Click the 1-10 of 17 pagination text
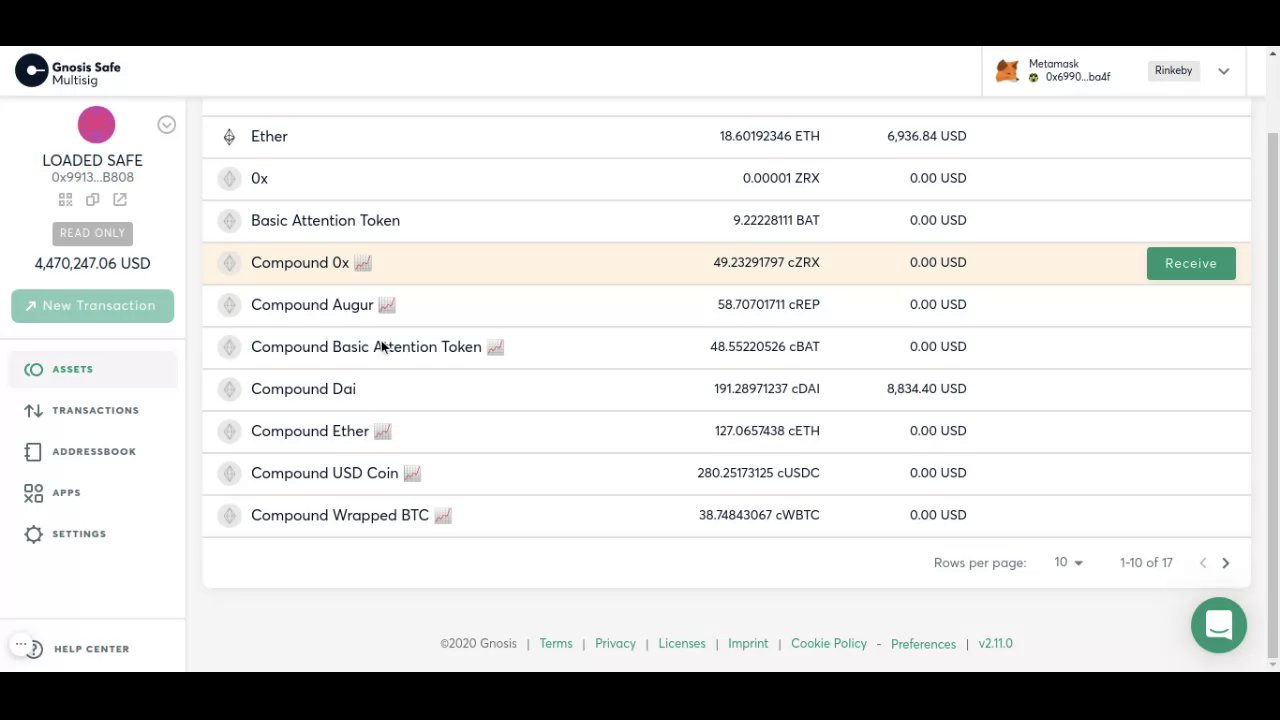1280x720 pixels. point(1146,563)
